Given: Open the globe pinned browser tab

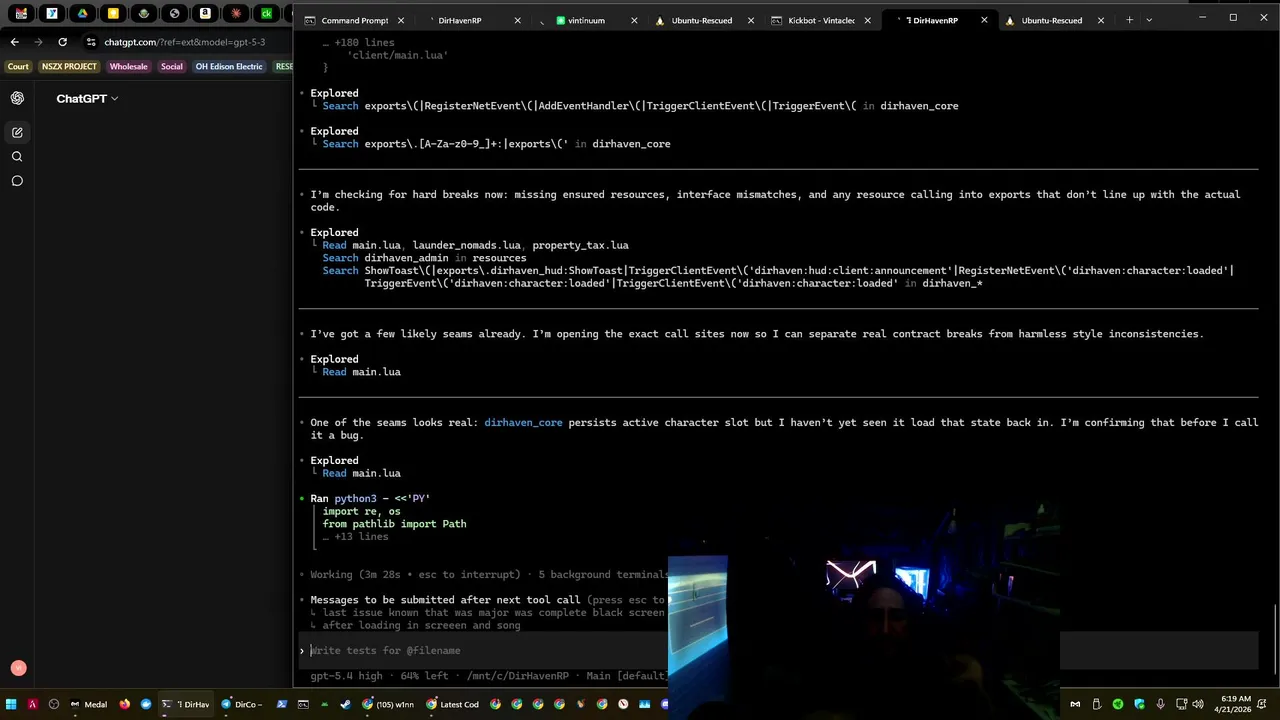Looking at the screenshot, I should [174, 14].
